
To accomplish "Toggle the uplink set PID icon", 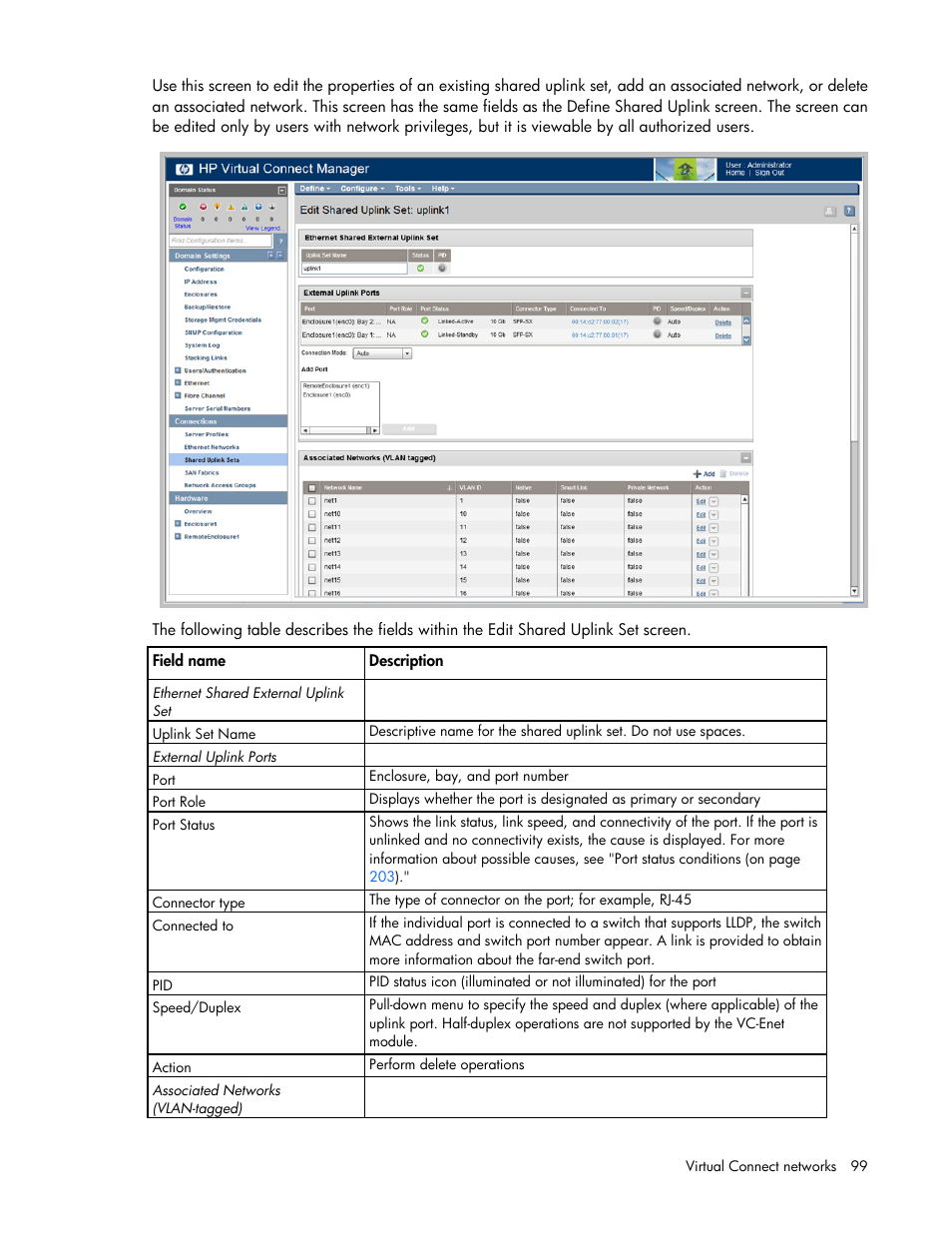I will click(442, 268).
